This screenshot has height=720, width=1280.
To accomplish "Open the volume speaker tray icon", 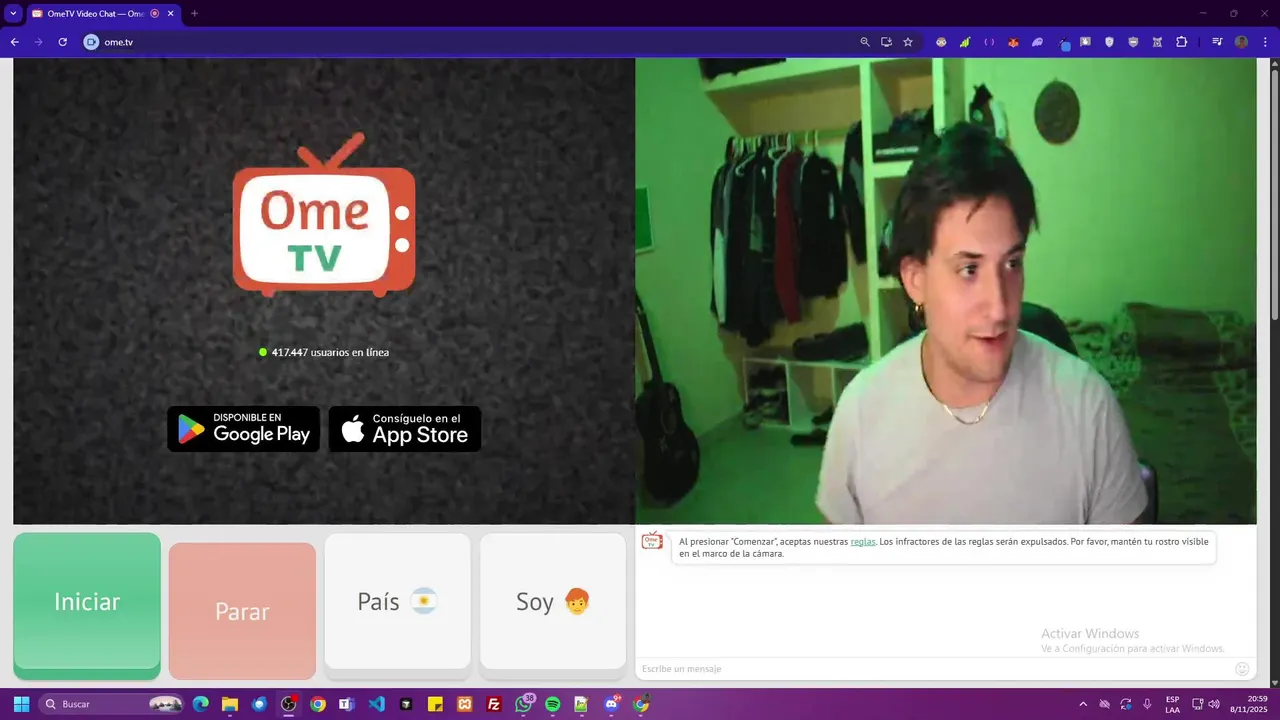I will click(1214, 704).
